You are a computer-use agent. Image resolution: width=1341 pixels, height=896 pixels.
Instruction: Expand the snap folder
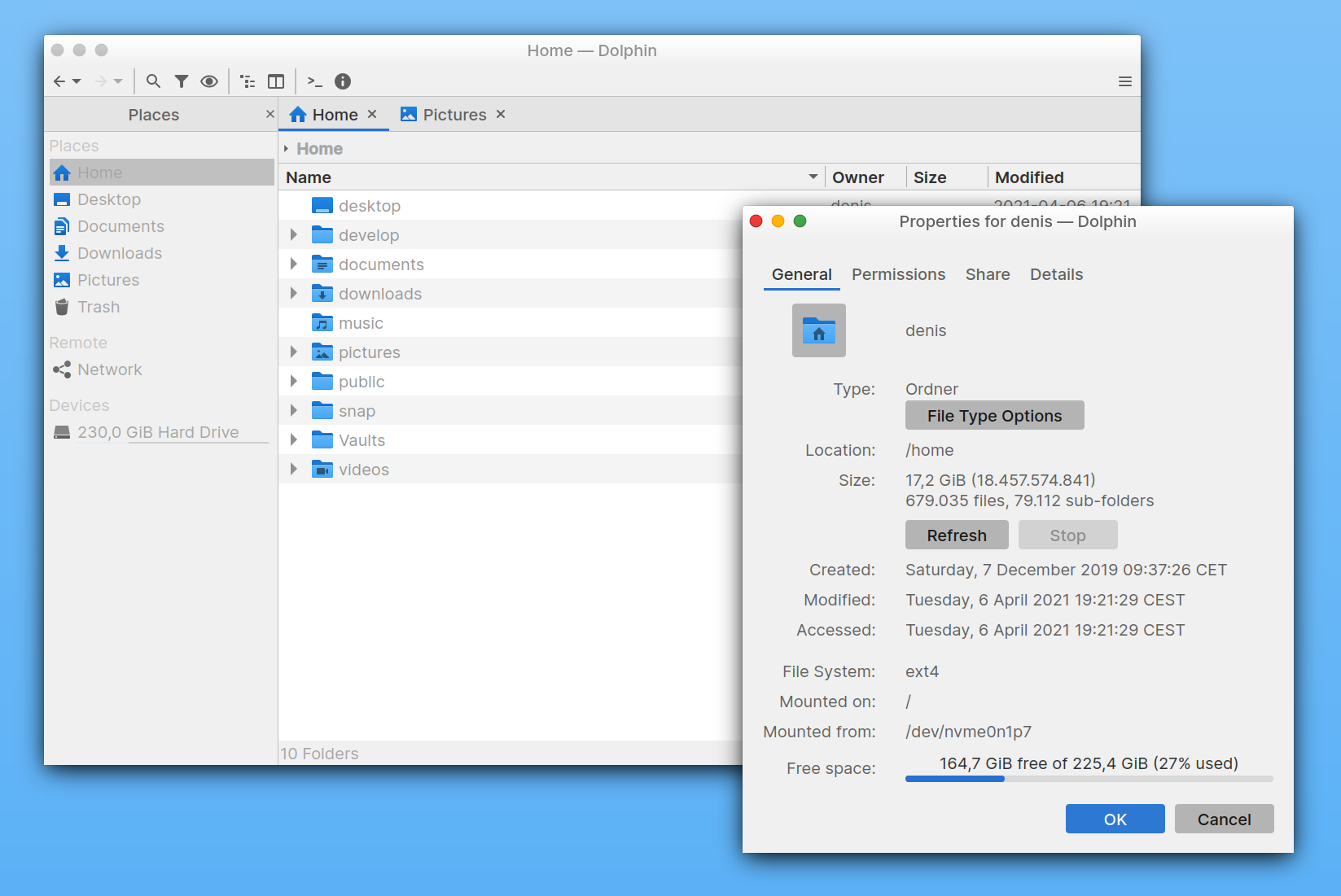[294, 411]
